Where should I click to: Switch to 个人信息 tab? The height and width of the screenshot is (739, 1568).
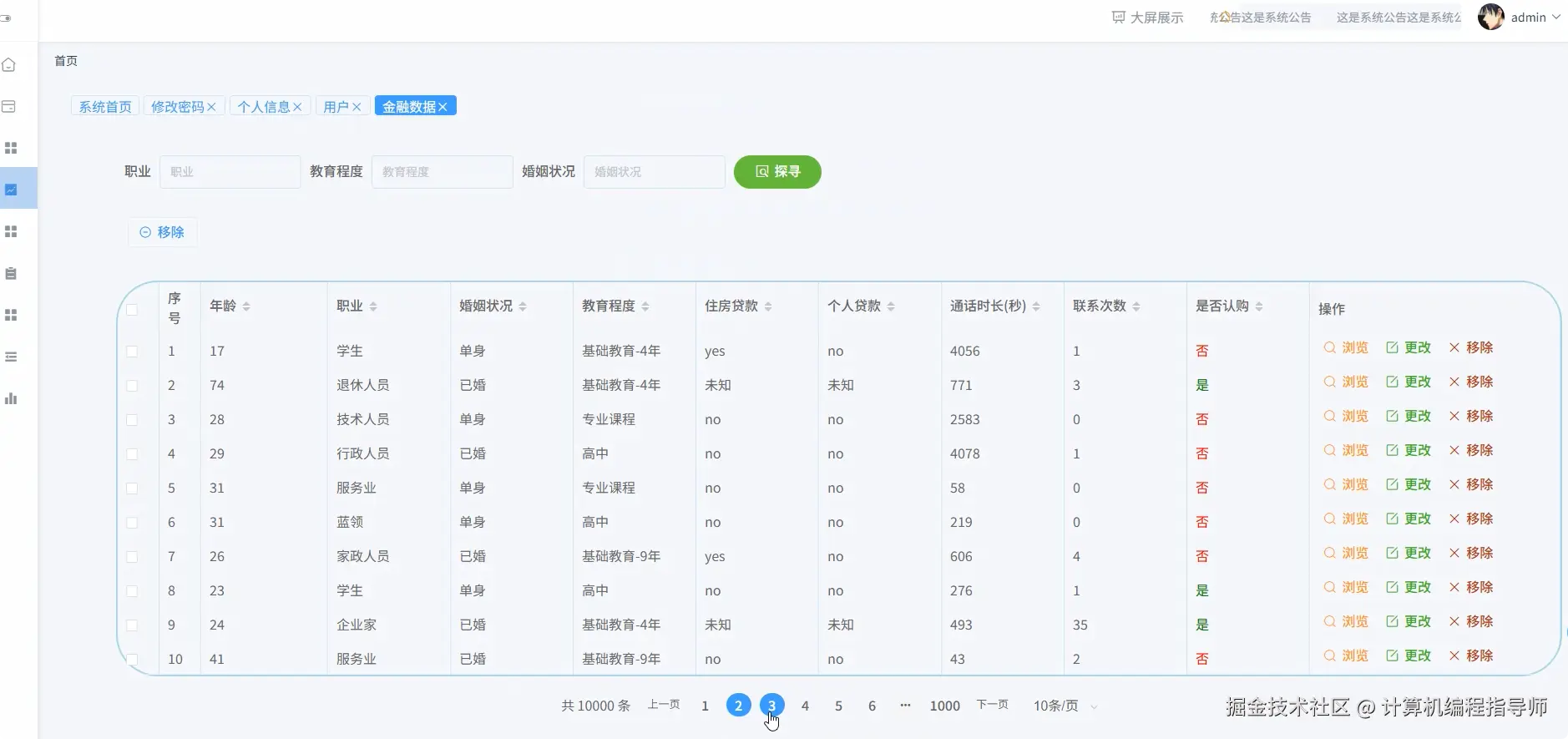[263, 107]
